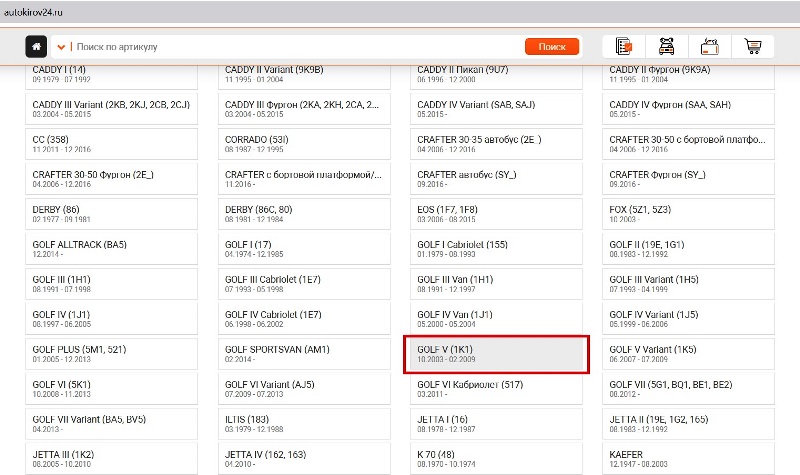The height and width of the screenshot is (475, 800).
Task: Select CADDY III Variant (2KB, 2KJ, 2CB, 2CJ)
Action: point(111,109)
